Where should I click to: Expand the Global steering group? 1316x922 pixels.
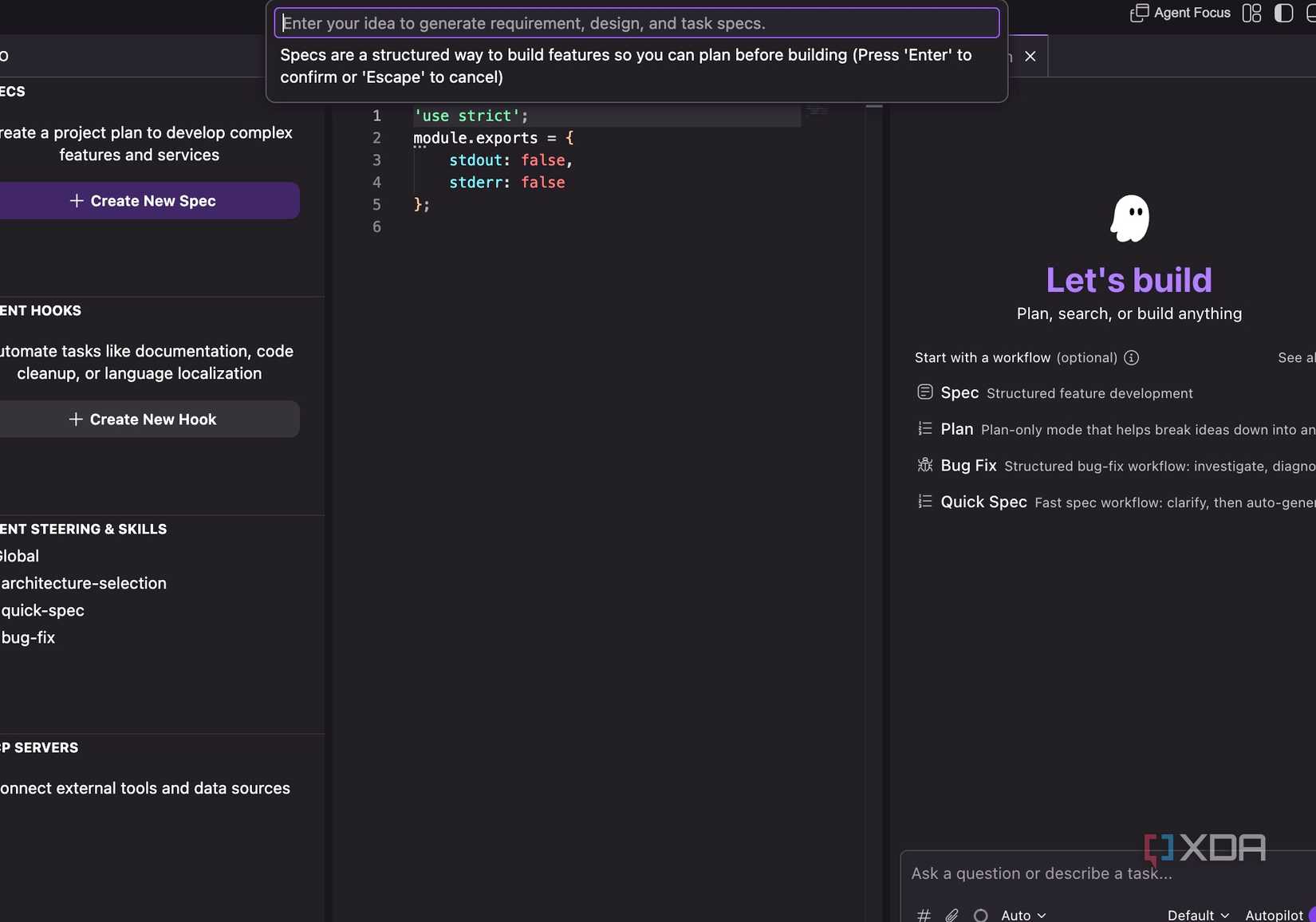(19, 556)
